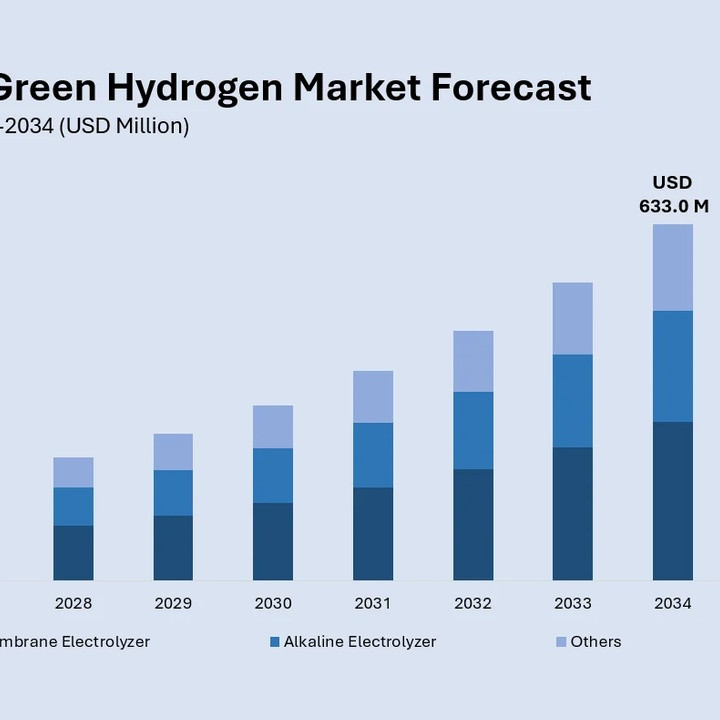Click the Green Hydrogen Market Forecast title

[296, 88]
